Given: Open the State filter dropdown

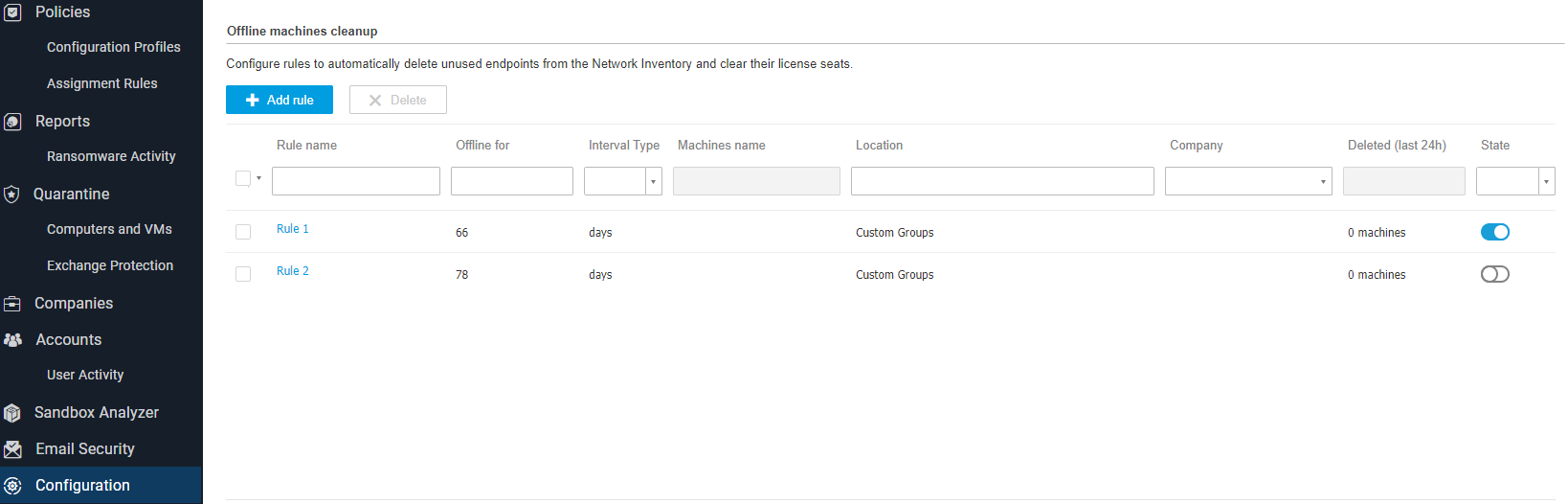Looking at the screenshot, I should [x=1514, y=181].
